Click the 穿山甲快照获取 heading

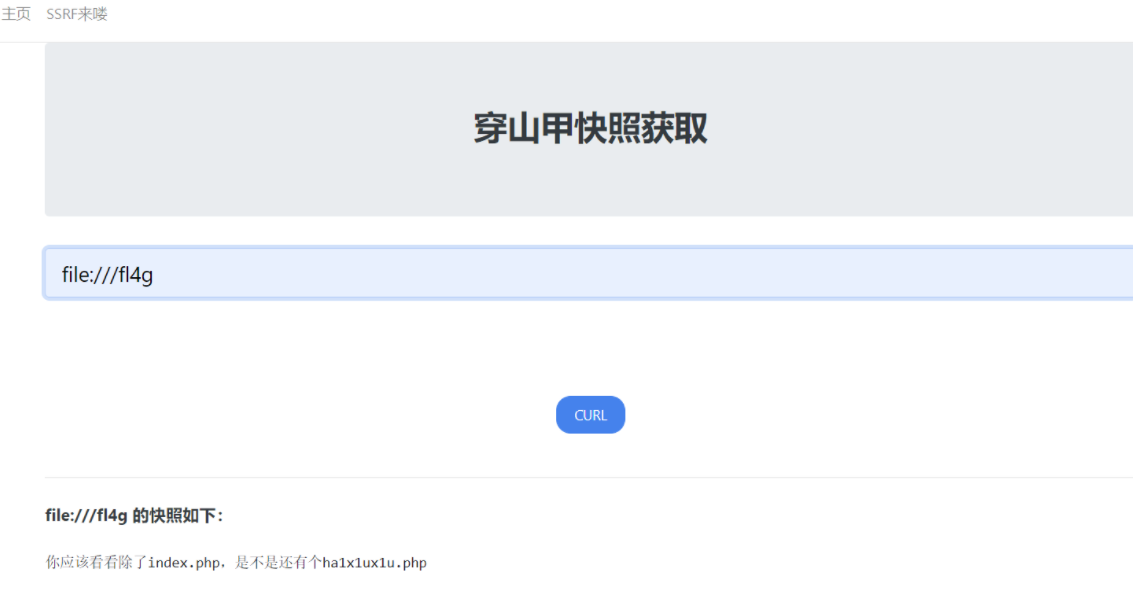(x=590, y=129)
